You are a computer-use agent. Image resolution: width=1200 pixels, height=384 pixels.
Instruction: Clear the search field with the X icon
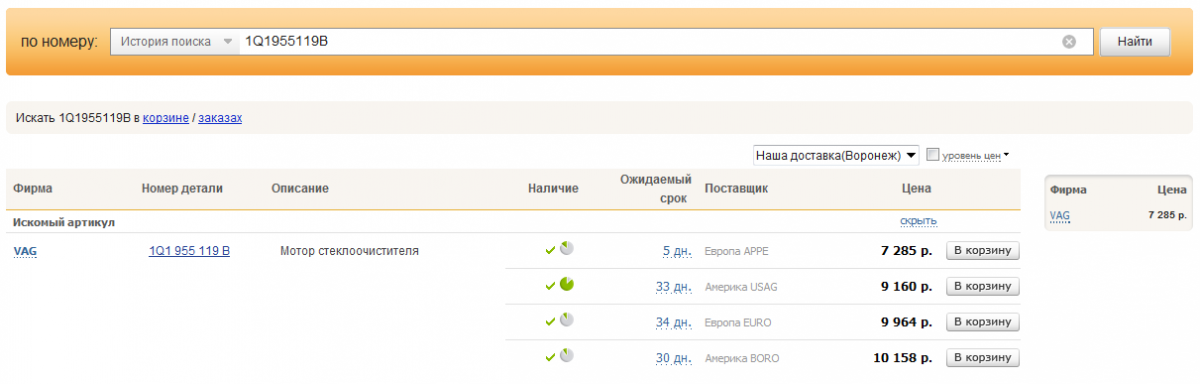pyautogui.click(x=1069, y=42)
